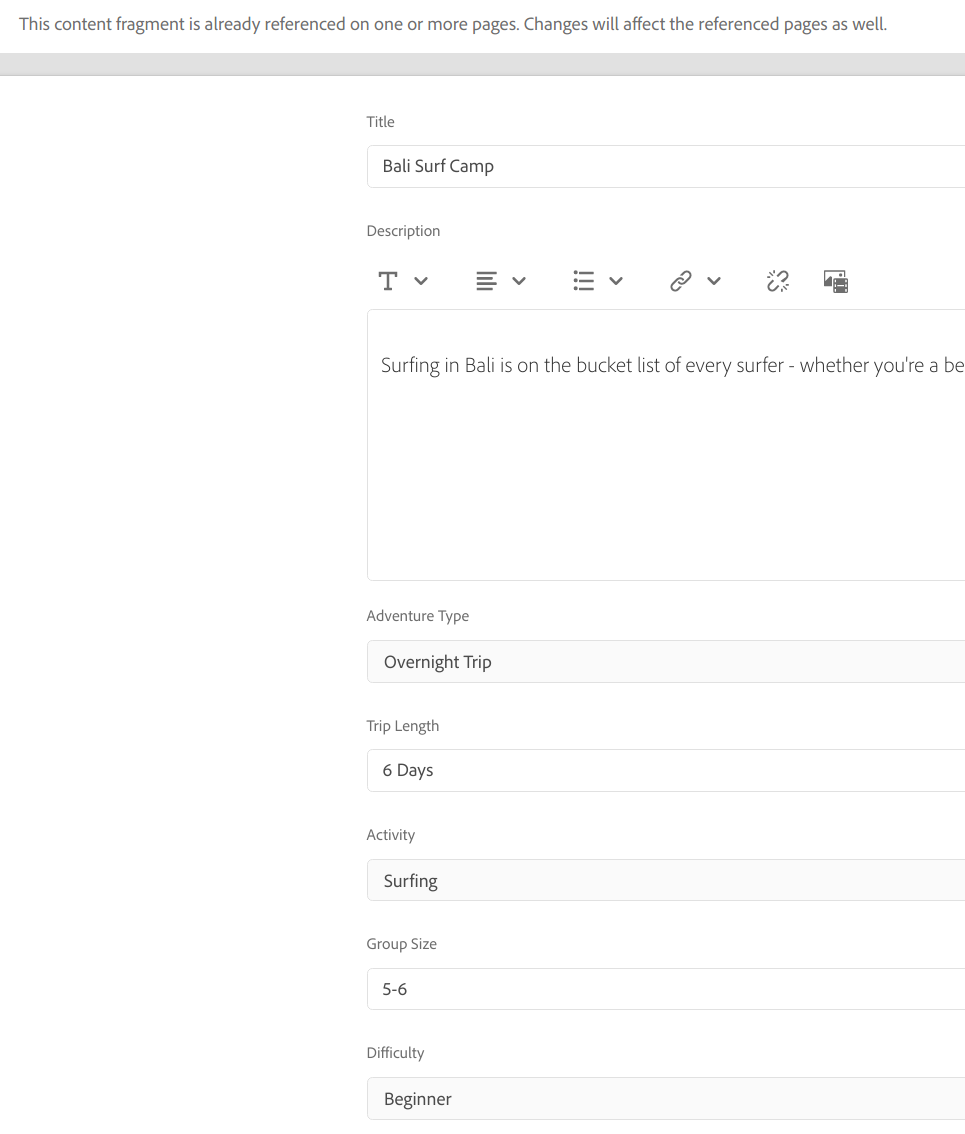The height and width of the screenshot is (1134, 965).
Task: Click the Group Size label
Action: 401,945
